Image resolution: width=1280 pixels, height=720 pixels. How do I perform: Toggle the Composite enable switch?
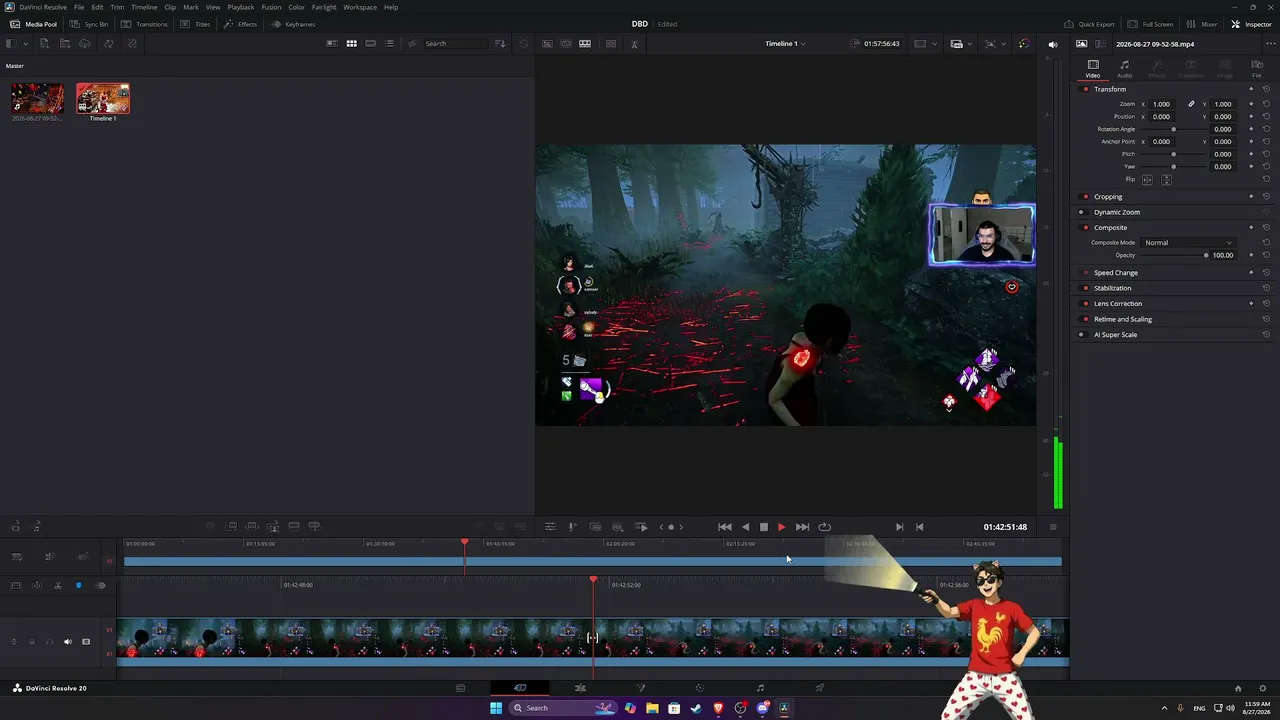1085,228
